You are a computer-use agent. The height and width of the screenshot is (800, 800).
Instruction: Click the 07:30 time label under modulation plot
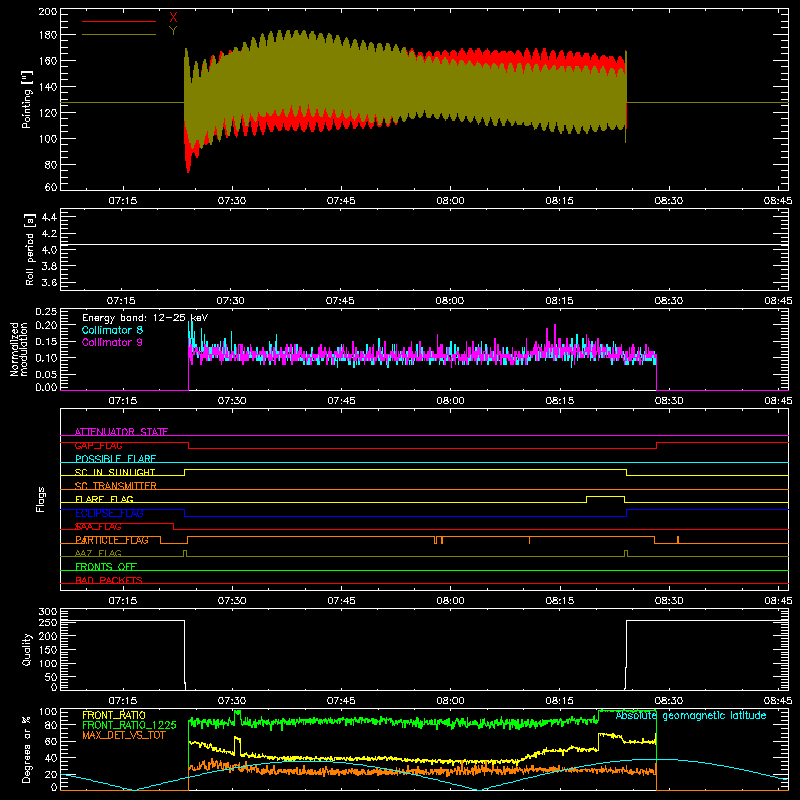pos(232,401)
